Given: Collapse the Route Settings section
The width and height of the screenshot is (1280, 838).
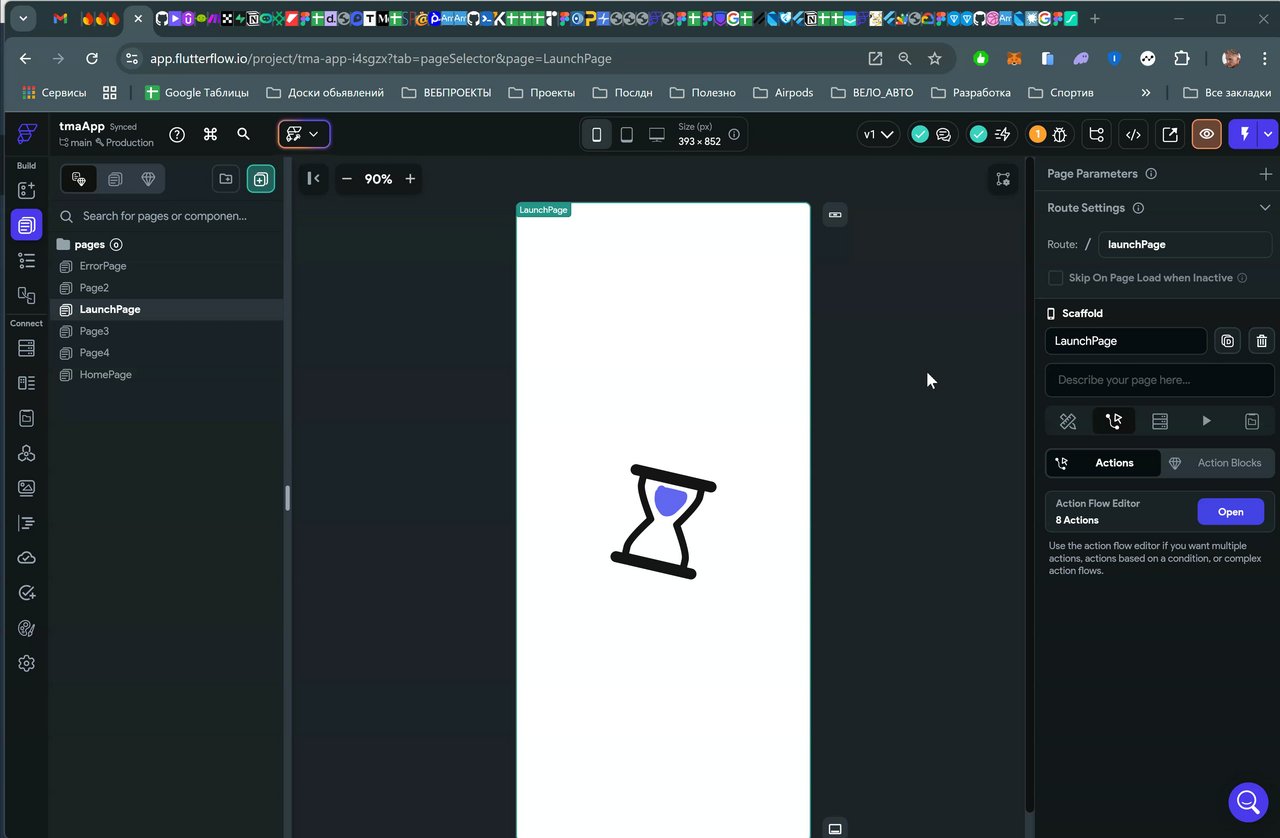Looking at the screenshot, I should coord(1265,208).
